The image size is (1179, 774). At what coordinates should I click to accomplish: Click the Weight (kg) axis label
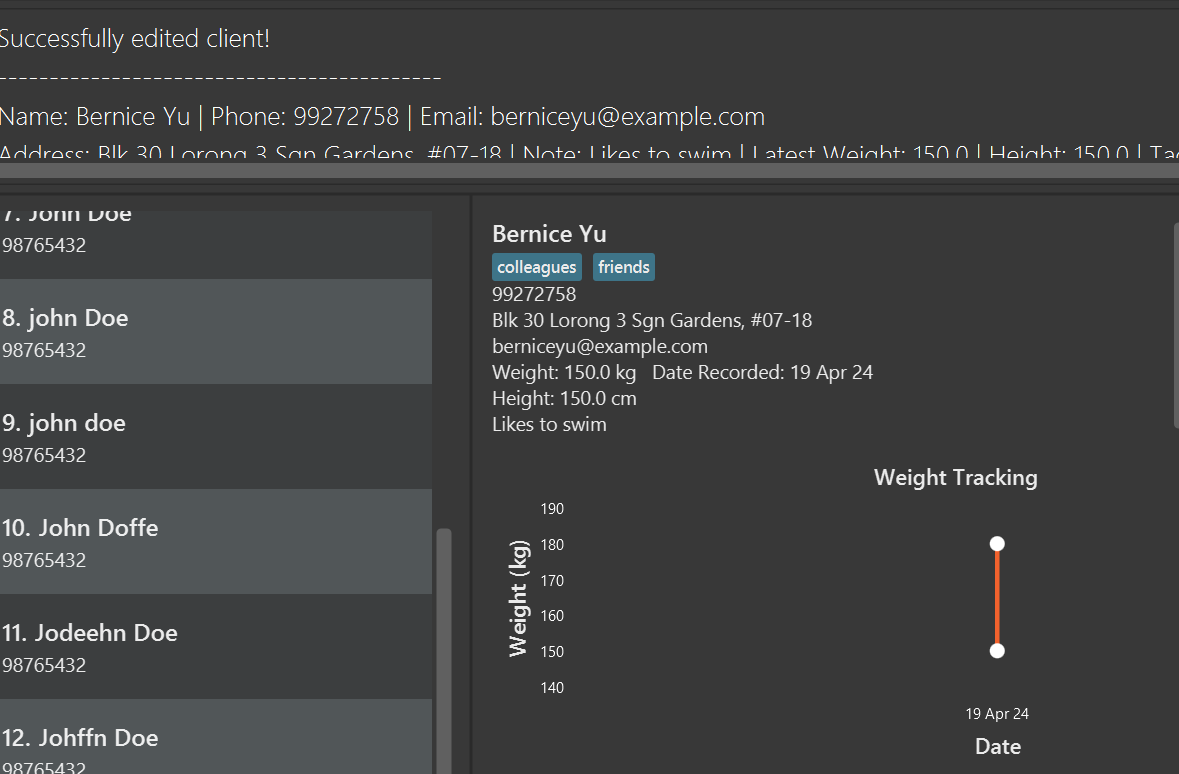tap(518, 598)
